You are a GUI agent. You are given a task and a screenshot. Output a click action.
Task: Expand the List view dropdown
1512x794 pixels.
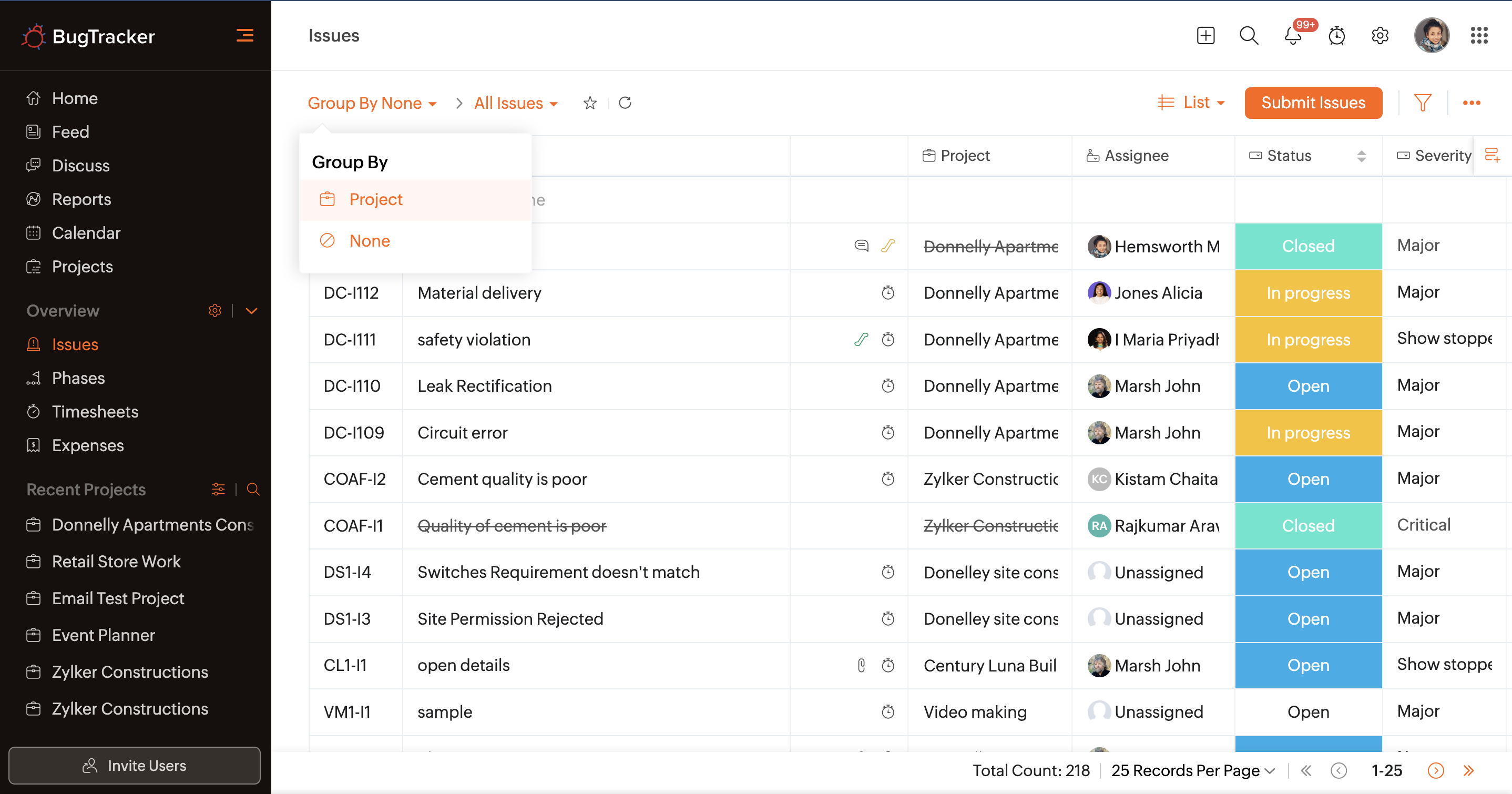coord(1191,103)
